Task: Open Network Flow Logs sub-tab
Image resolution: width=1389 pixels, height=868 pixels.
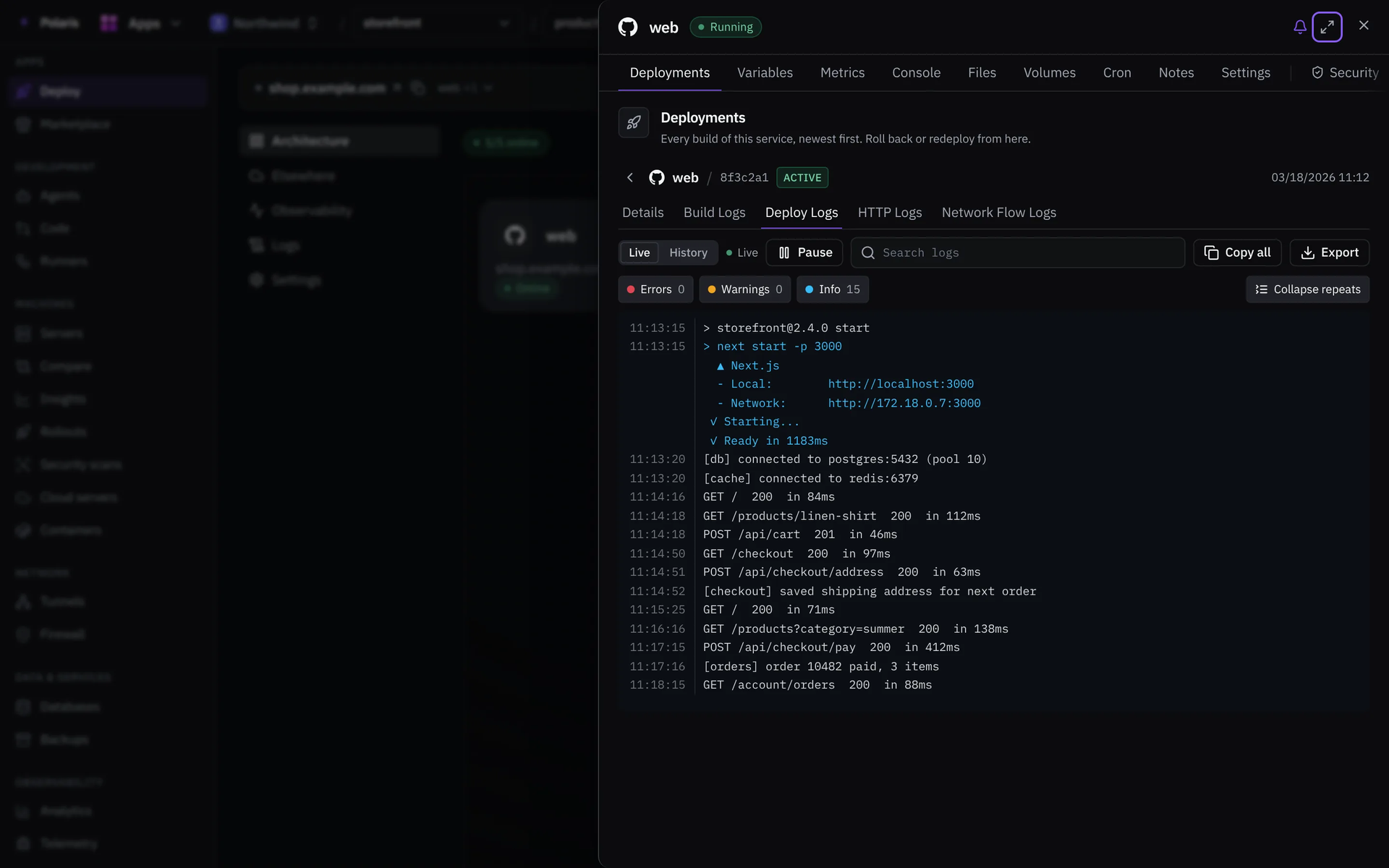Action: (x=998, y=212)
